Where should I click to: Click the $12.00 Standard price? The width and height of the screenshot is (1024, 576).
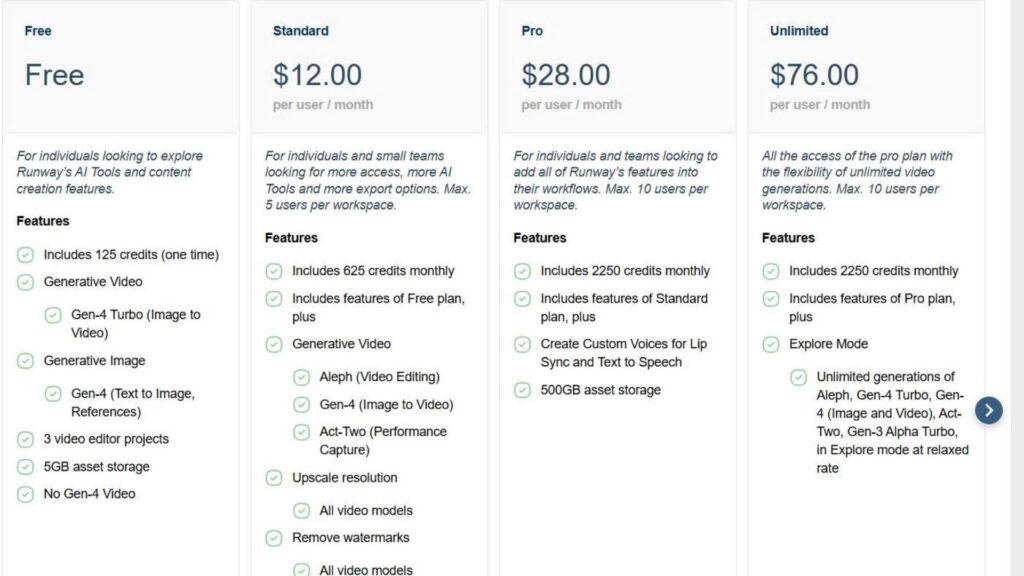click(x=317, y=75)
